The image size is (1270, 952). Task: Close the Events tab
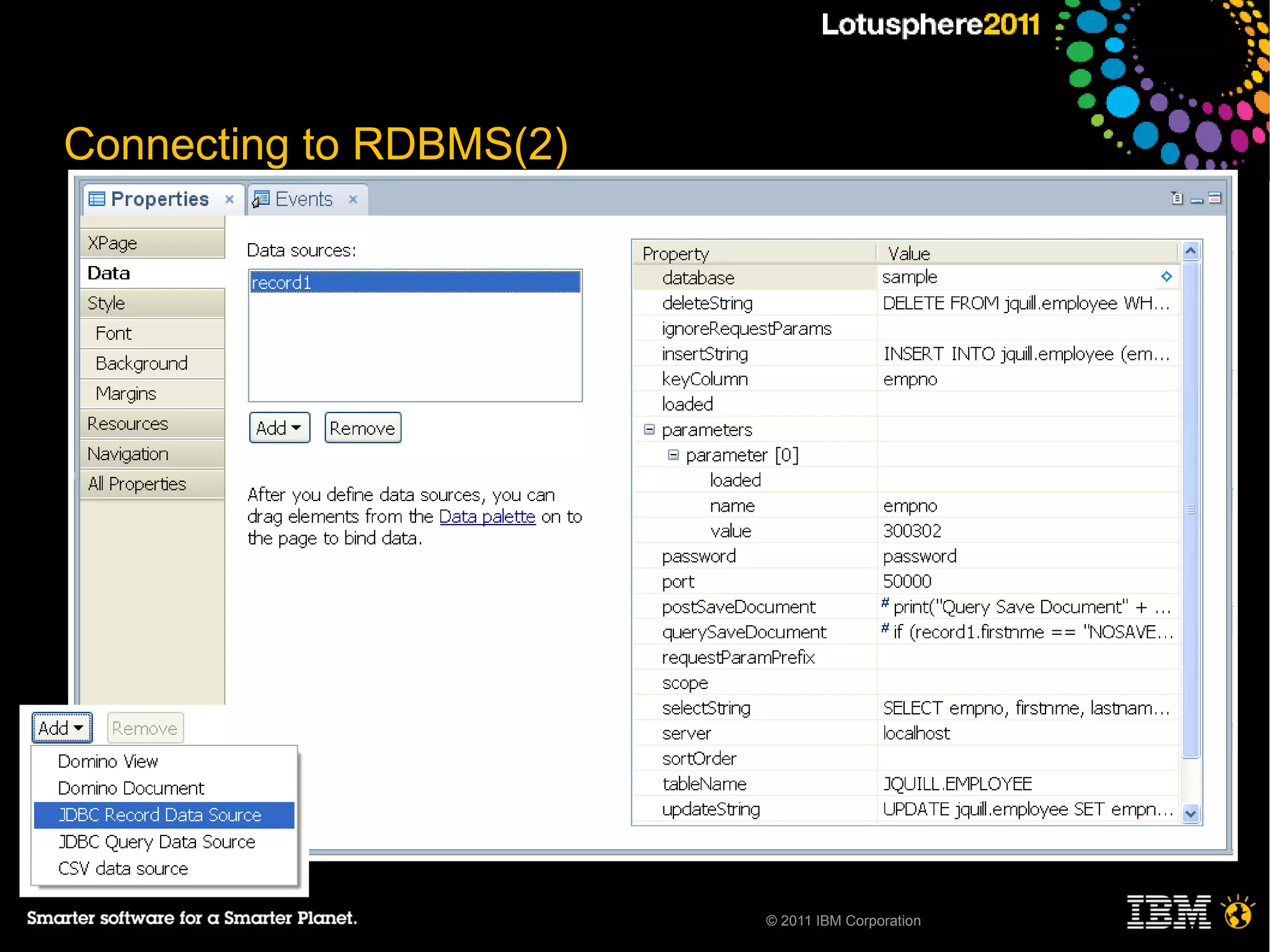[x=353, y=200]
